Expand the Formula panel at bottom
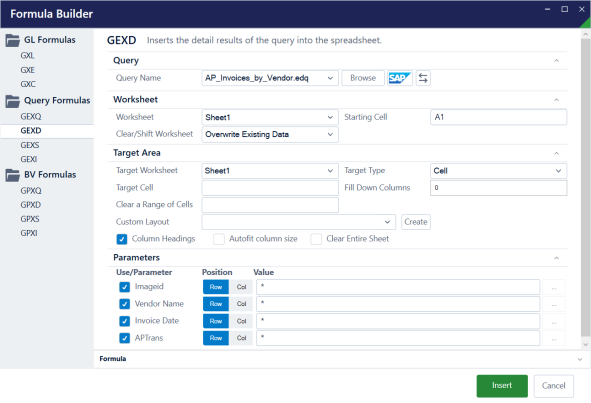This screenshot has height=403, width=591. pyautogui.click(x=579, y=359)
